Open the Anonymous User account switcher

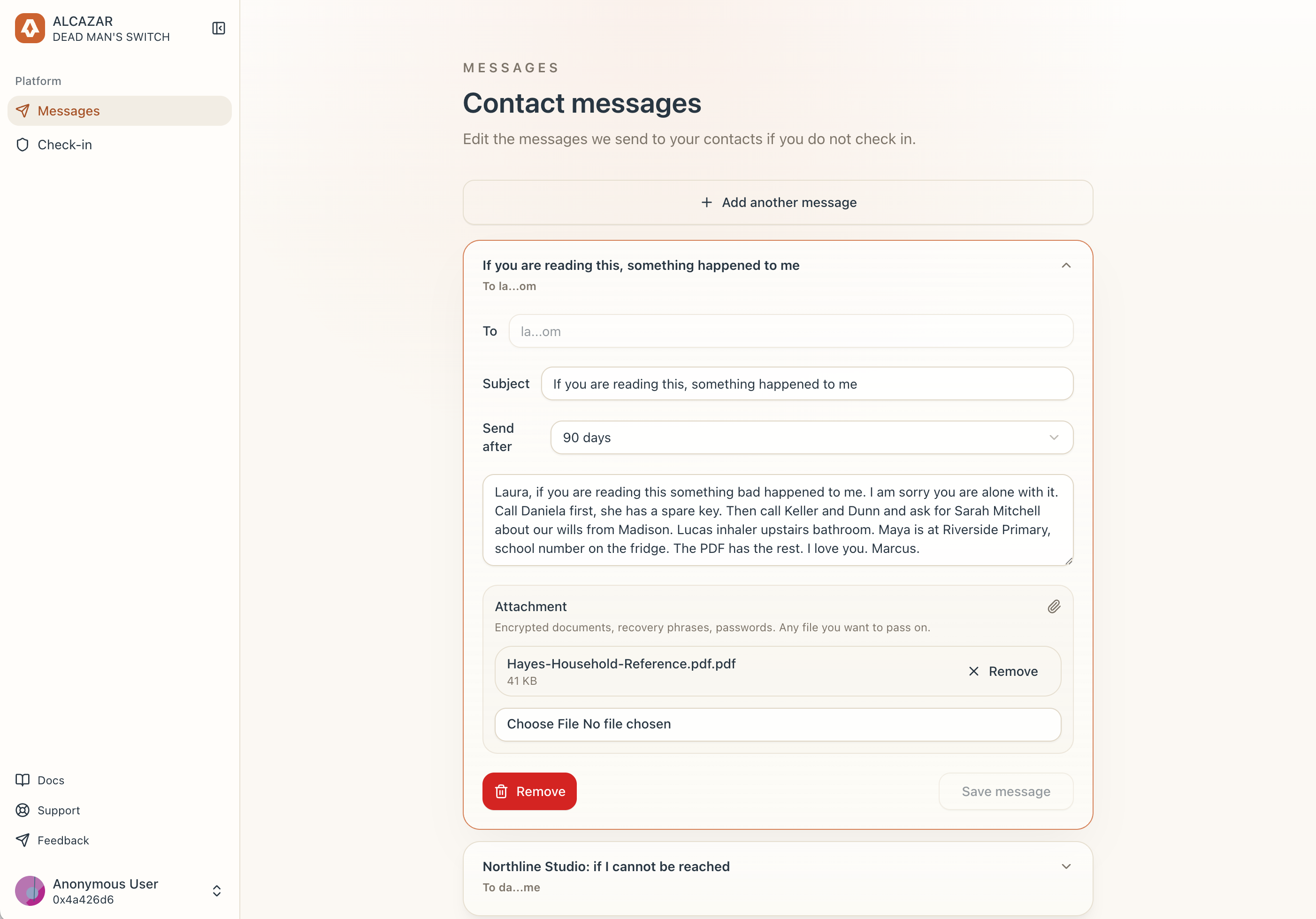pyautogui.click(x=217, y=891)
